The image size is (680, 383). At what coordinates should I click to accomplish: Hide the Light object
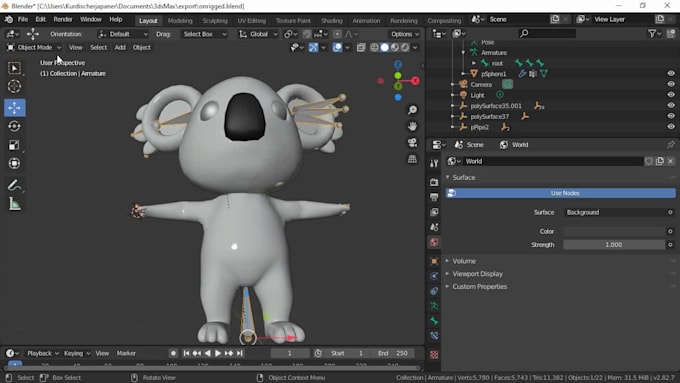click(x=670, y=95)
